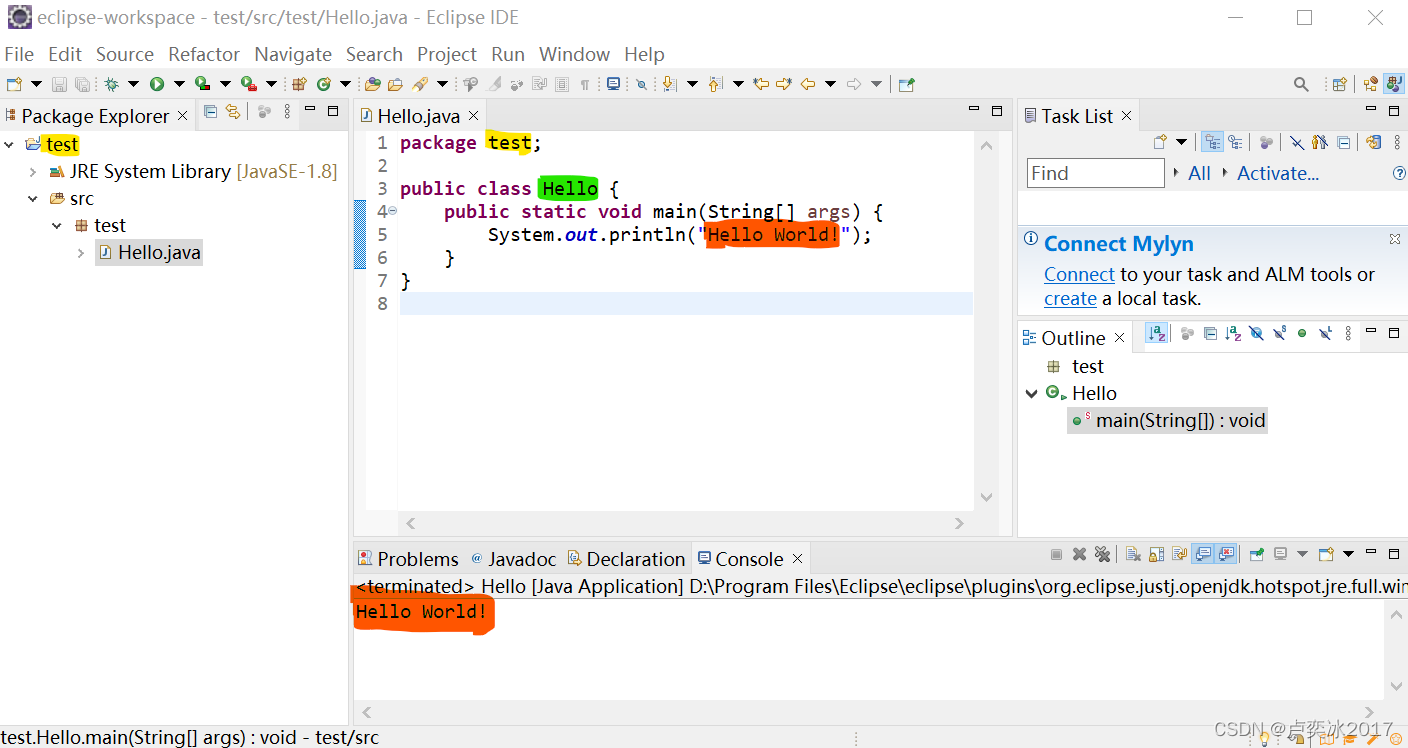
Task: Toggle Hide Static Fields and Methods in Outline
Action: click(x=1279, y=334)
